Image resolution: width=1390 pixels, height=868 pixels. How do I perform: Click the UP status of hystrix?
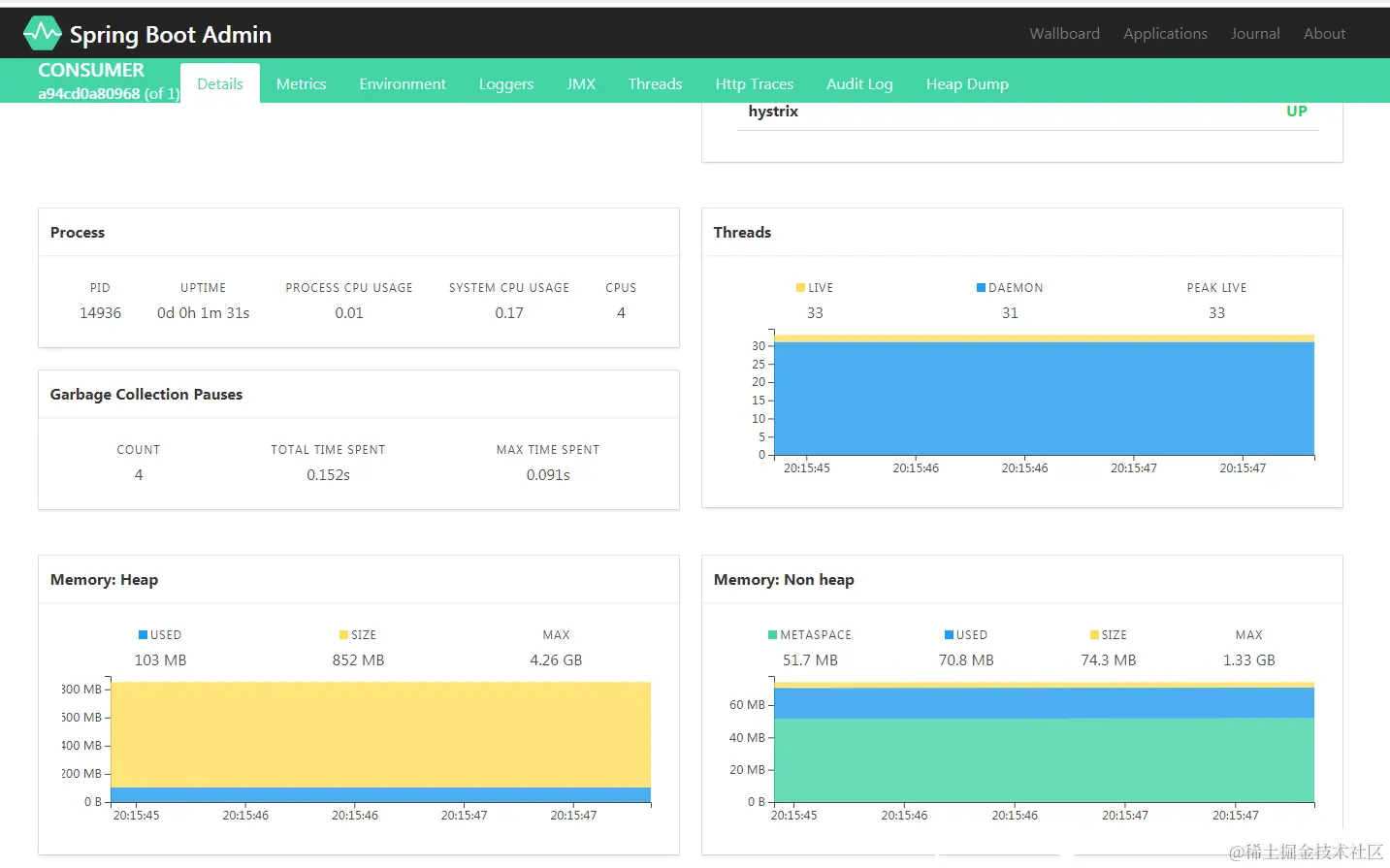pos(1297,111)
